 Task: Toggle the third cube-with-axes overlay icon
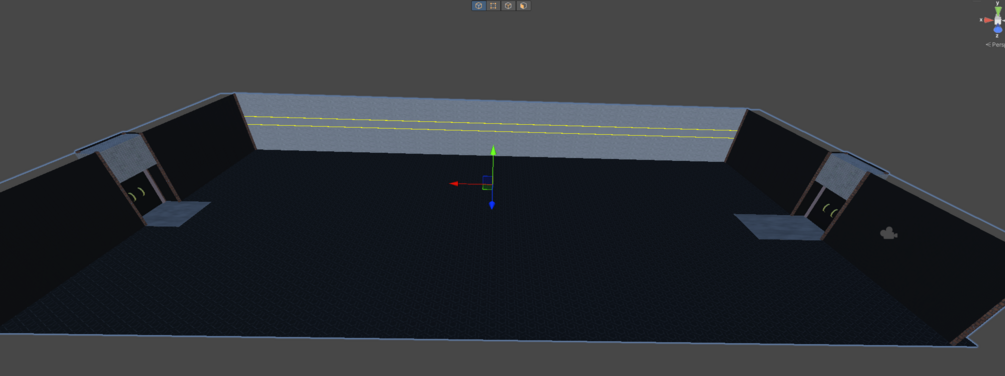pos(508,6)
